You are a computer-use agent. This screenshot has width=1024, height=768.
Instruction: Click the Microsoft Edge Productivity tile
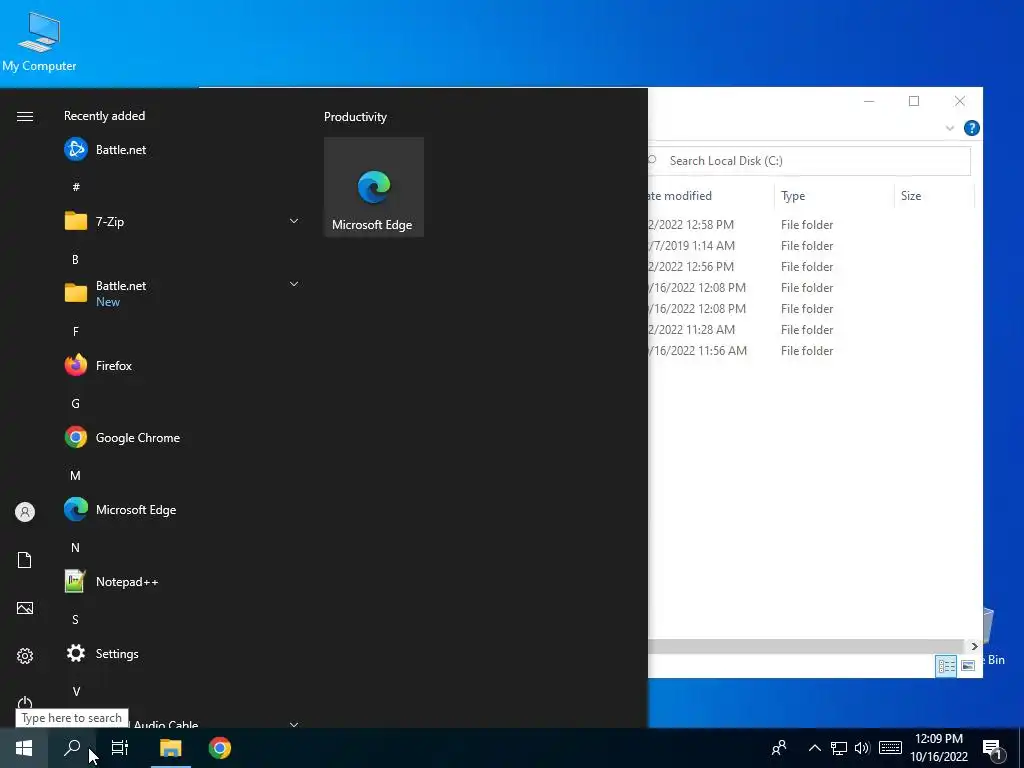pos(374,187)
